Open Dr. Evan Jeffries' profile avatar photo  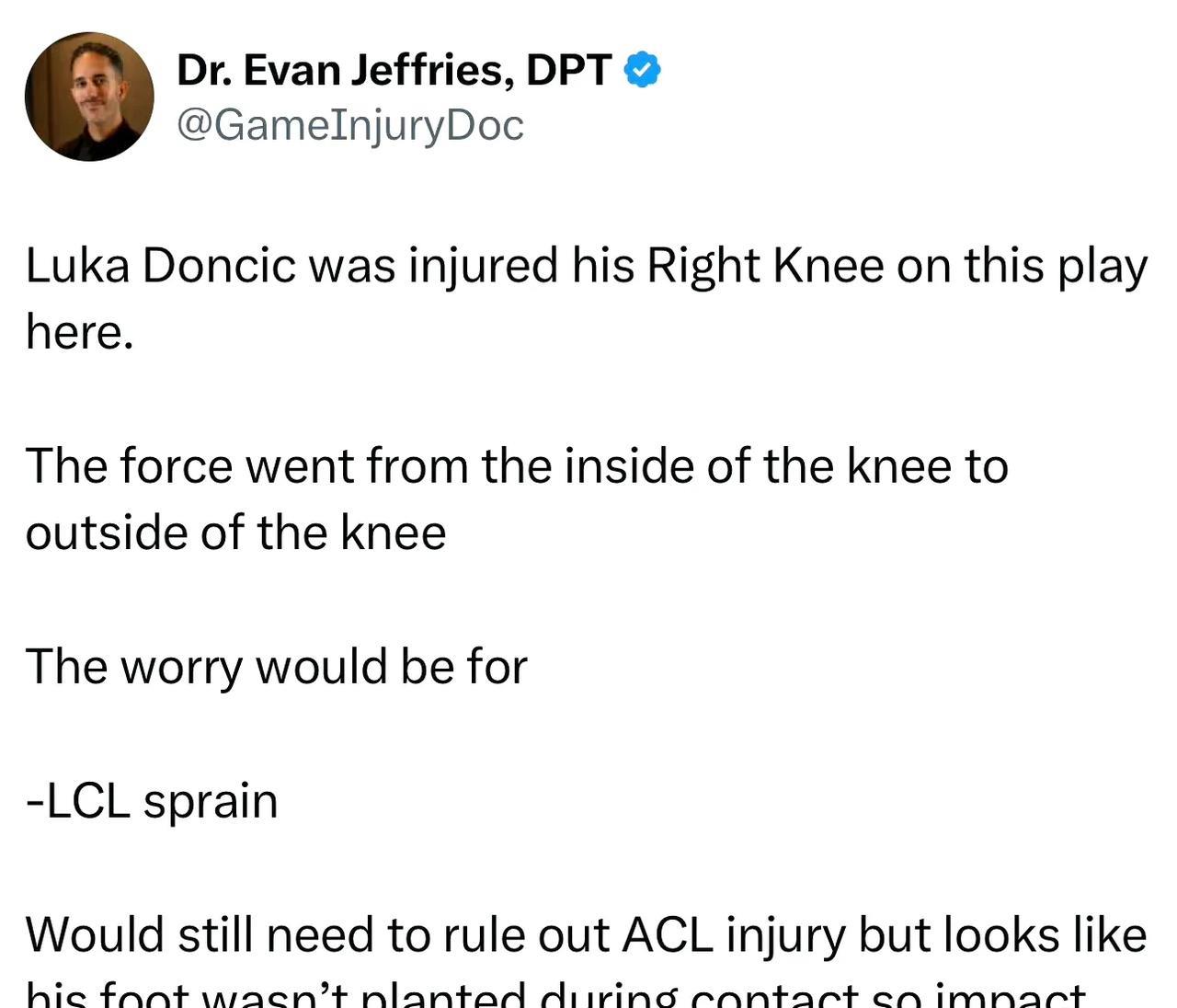[89, 97]
